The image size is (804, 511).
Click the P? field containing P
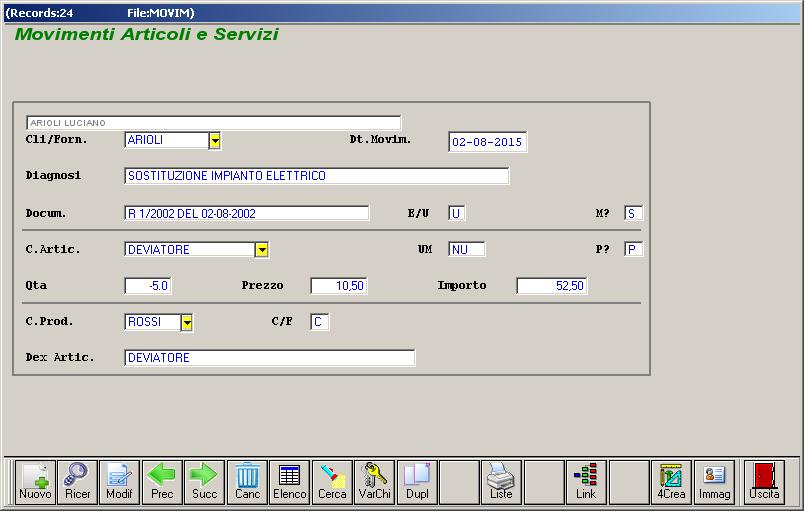[633, 250]
